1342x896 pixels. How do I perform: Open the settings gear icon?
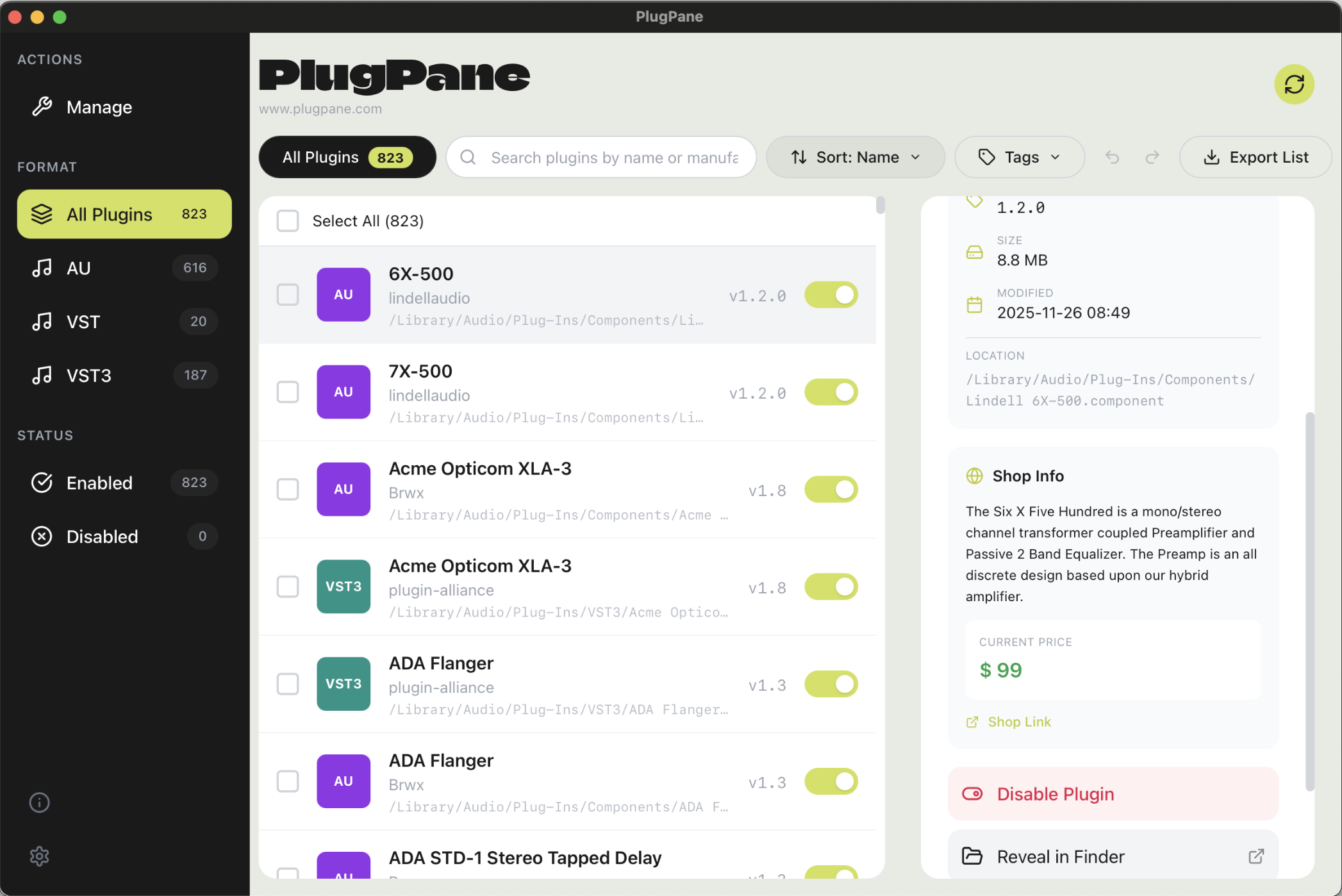(40, 856)
